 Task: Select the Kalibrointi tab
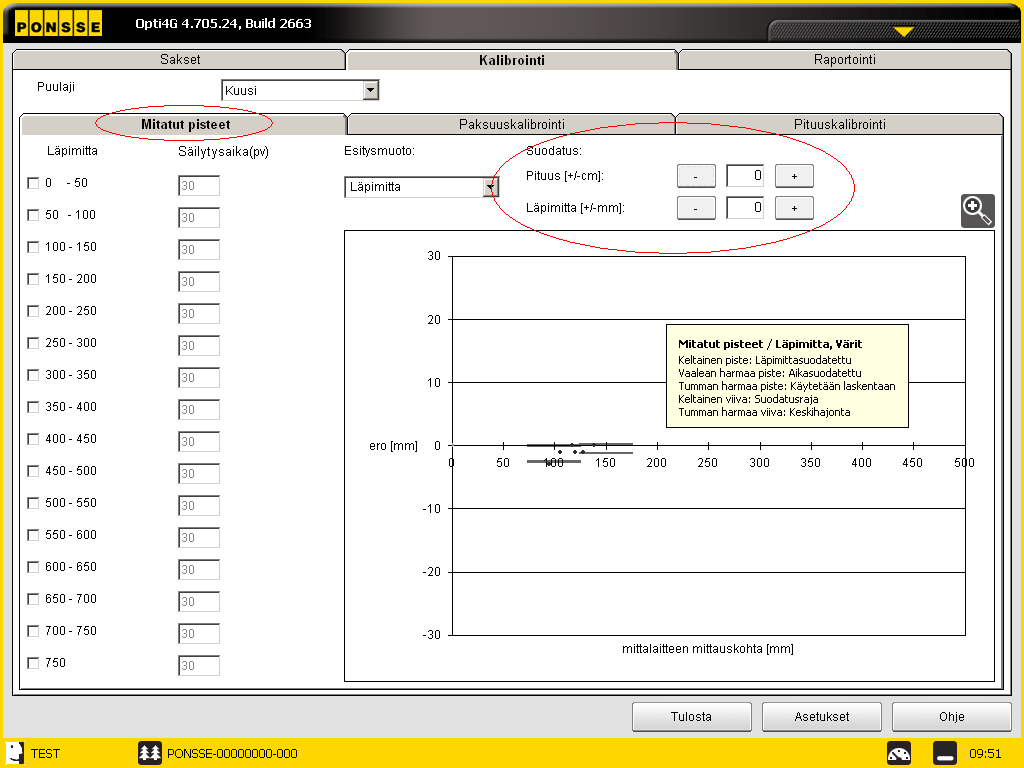click(x=511, y=60)
